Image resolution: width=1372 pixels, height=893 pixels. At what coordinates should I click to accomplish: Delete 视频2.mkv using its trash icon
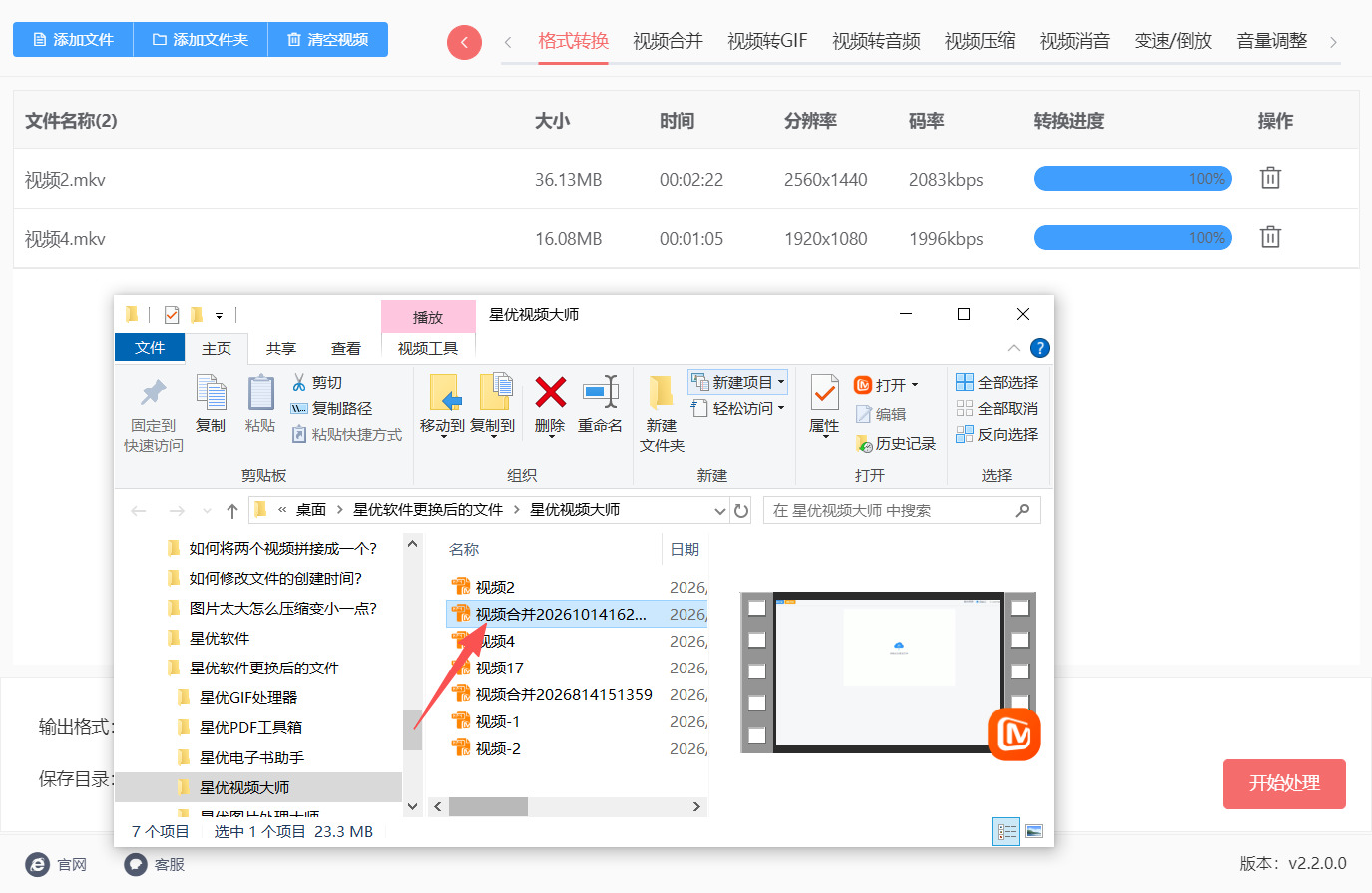[x=1270, y=178]
